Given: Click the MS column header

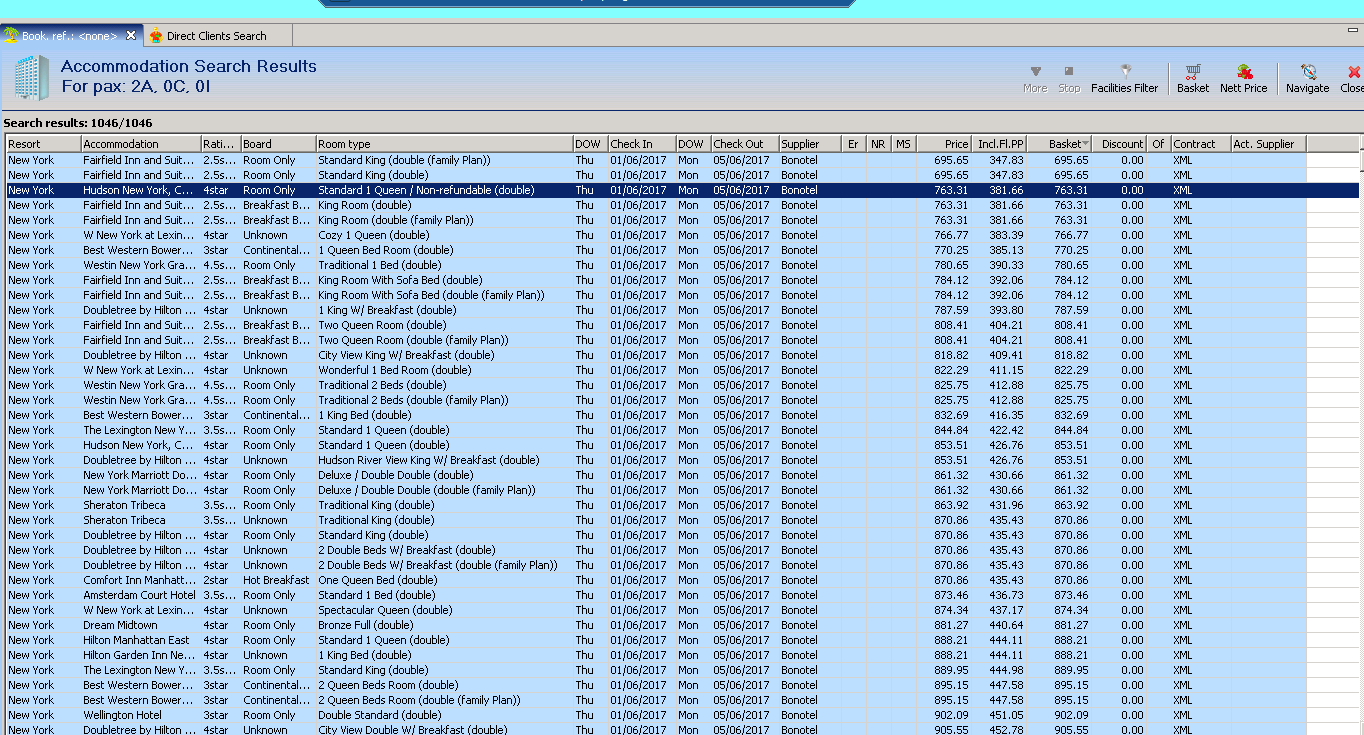Looking at the screenshot, I should pos(903,144).
